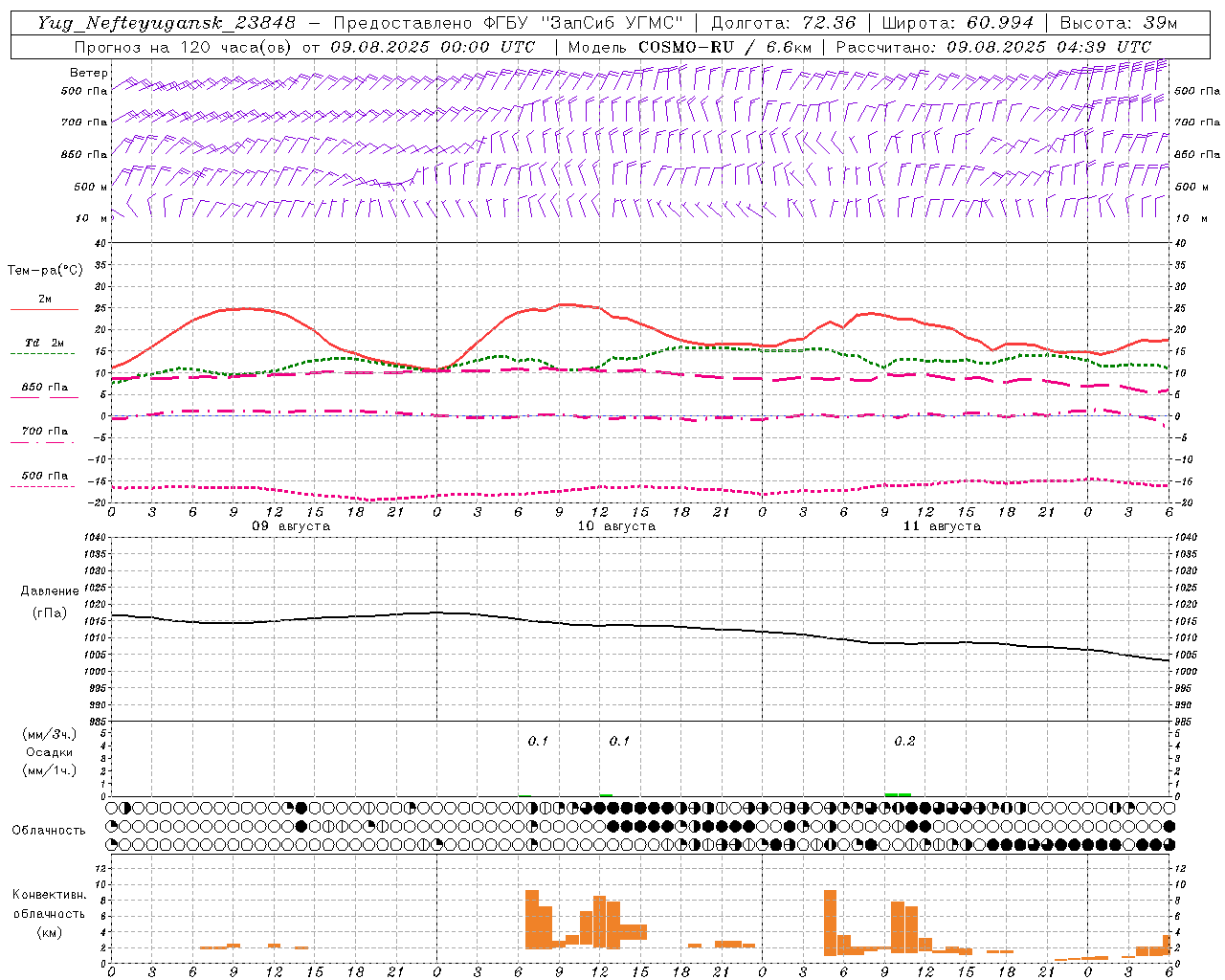
Task: Click the station height Высота: 39м
Action: (x=1119, y=23)
